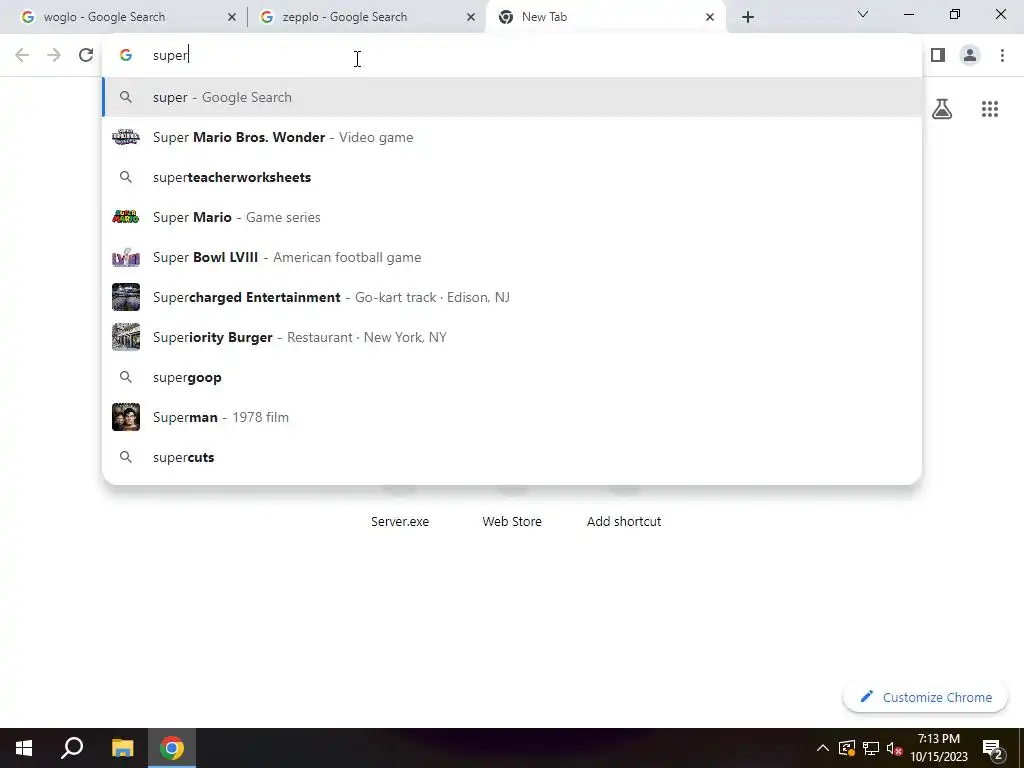1024x768 pixels.
Task: Open network status tray icon
Action: click(871, 748)
